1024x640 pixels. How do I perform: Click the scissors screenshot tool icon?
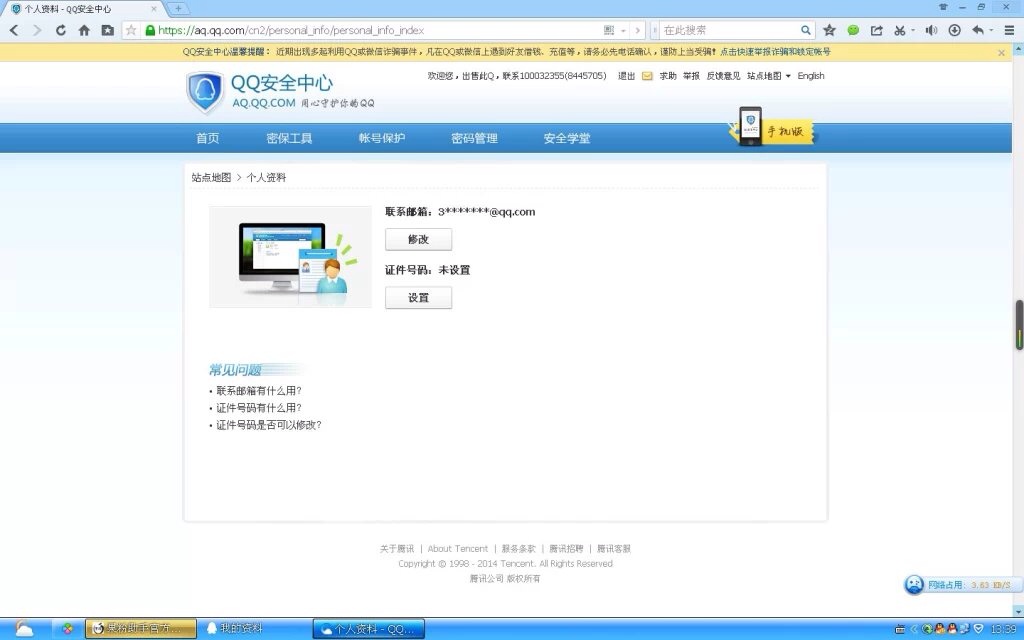pos(900,30)
